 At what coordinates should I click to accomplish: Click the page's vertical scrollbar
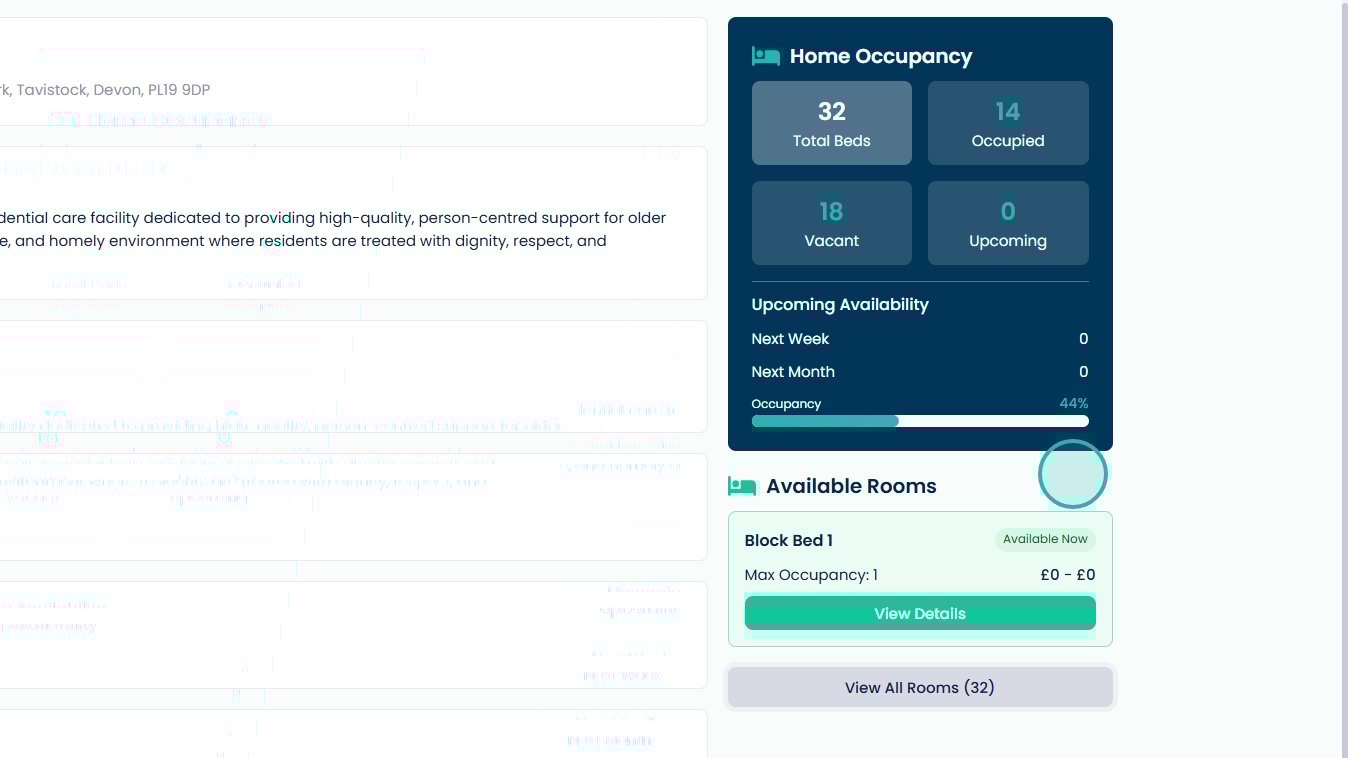point(1343,379)
